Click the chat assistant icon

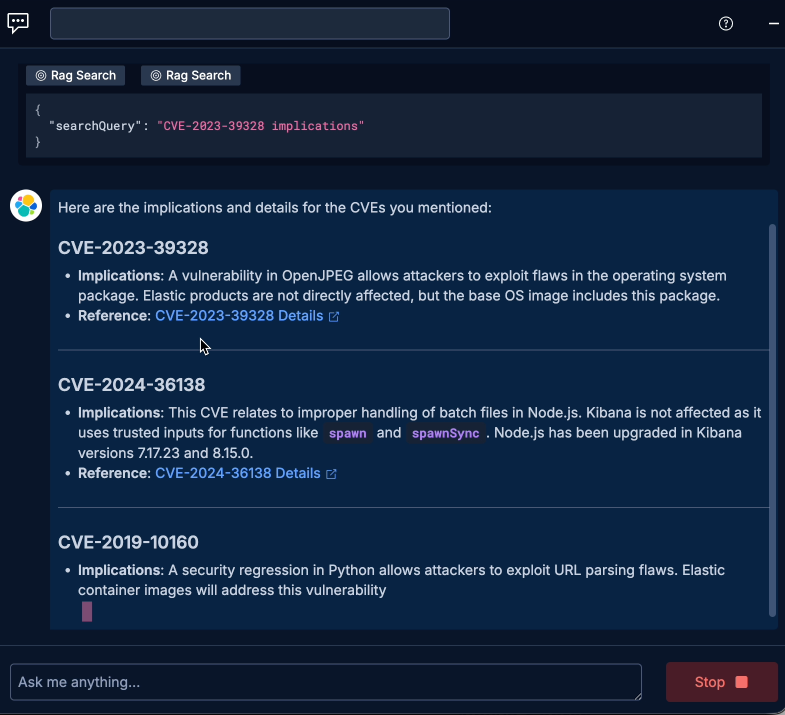click(x=18, y=23)
